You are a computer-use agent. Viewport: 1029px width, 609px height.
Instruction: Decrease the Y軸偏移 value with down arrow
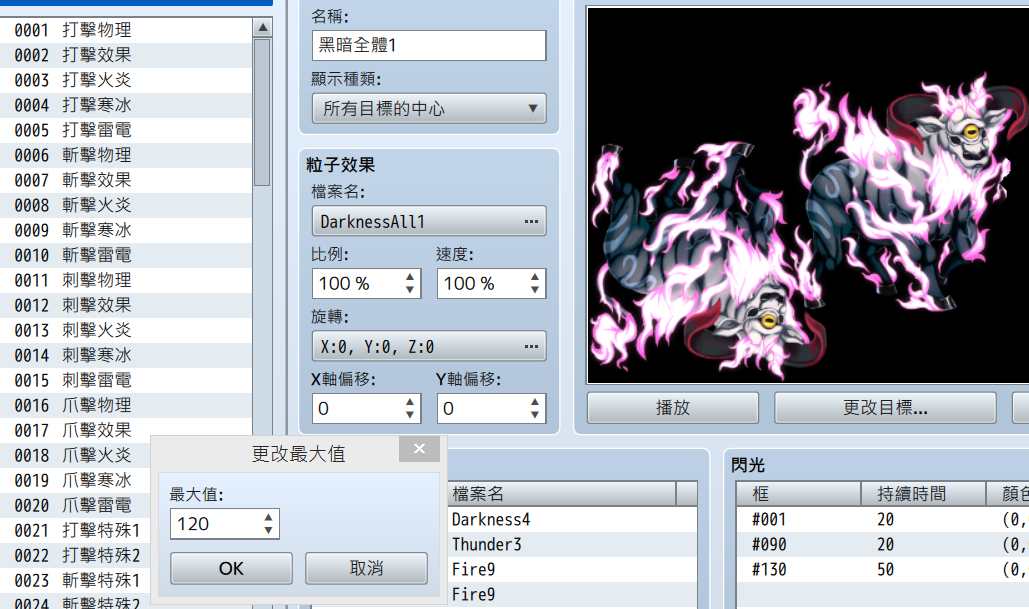coord(535,415)
